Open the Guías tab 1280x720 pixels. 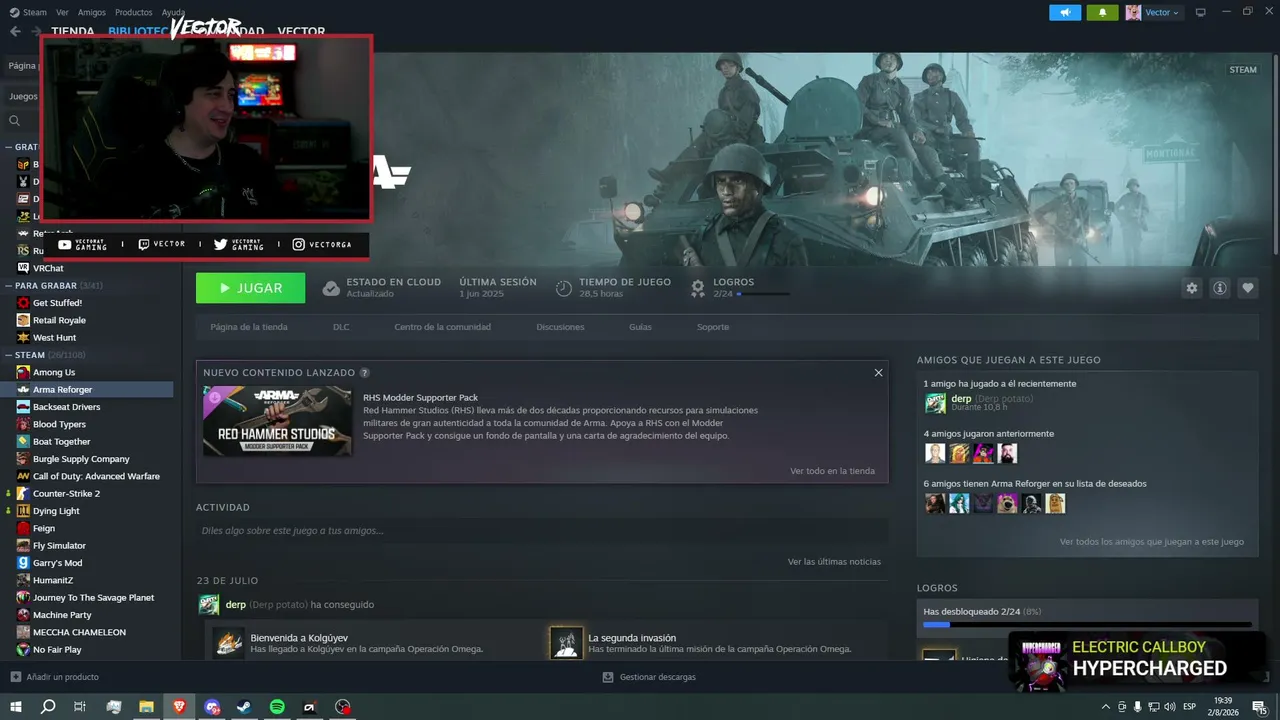(x=640, y=327)
